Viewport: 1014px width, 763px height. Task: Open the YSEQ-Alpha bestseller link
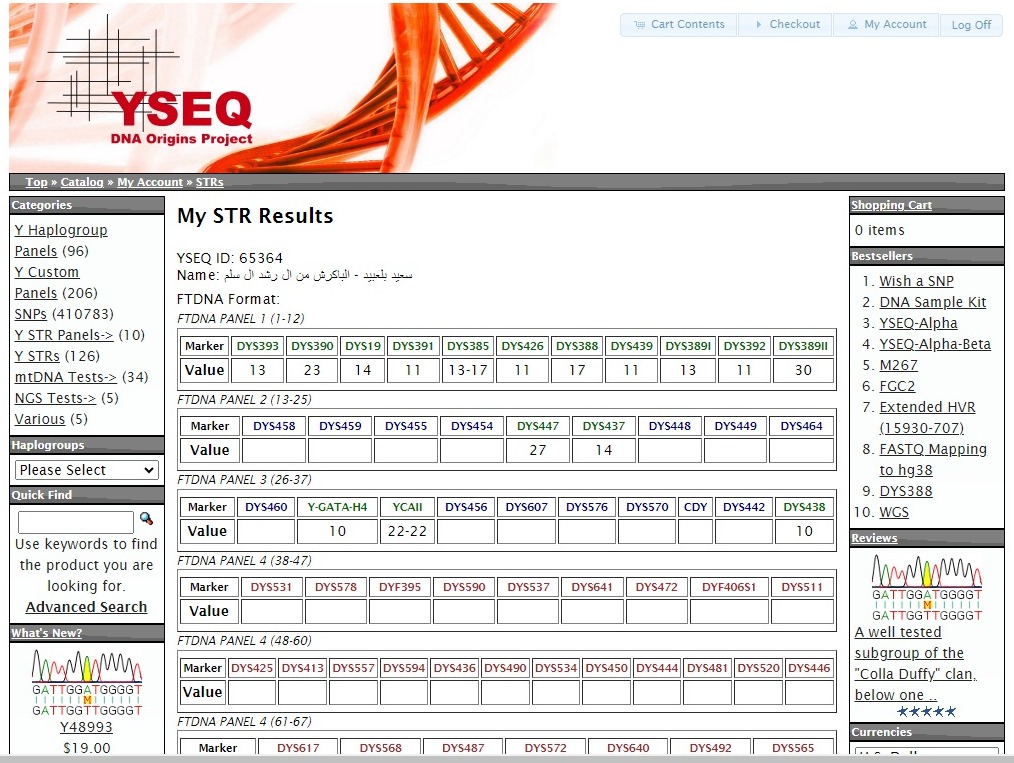[x=918, y=323]
